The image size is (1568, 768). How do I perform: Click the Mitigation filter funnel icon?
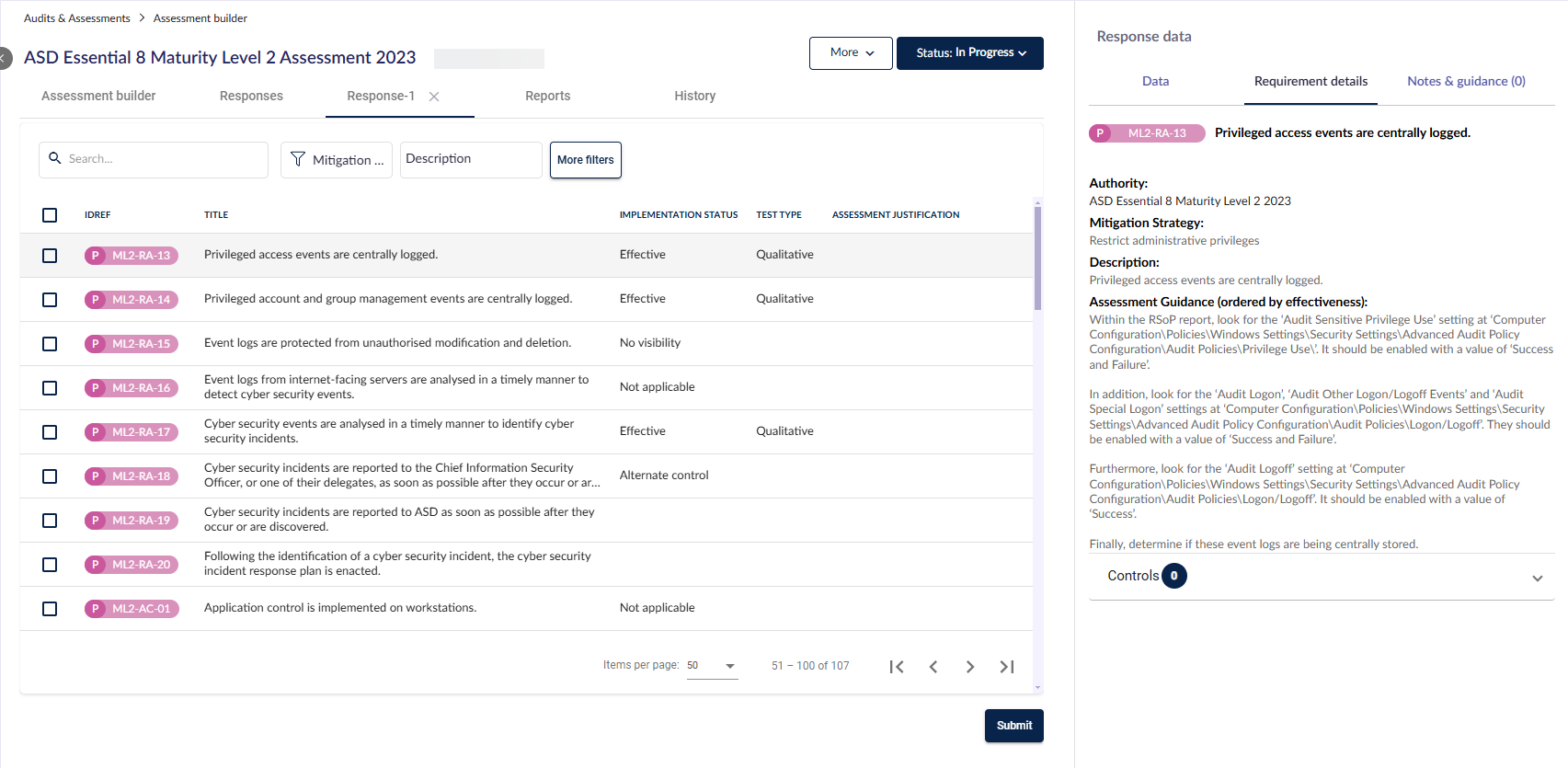coord(298,159)
